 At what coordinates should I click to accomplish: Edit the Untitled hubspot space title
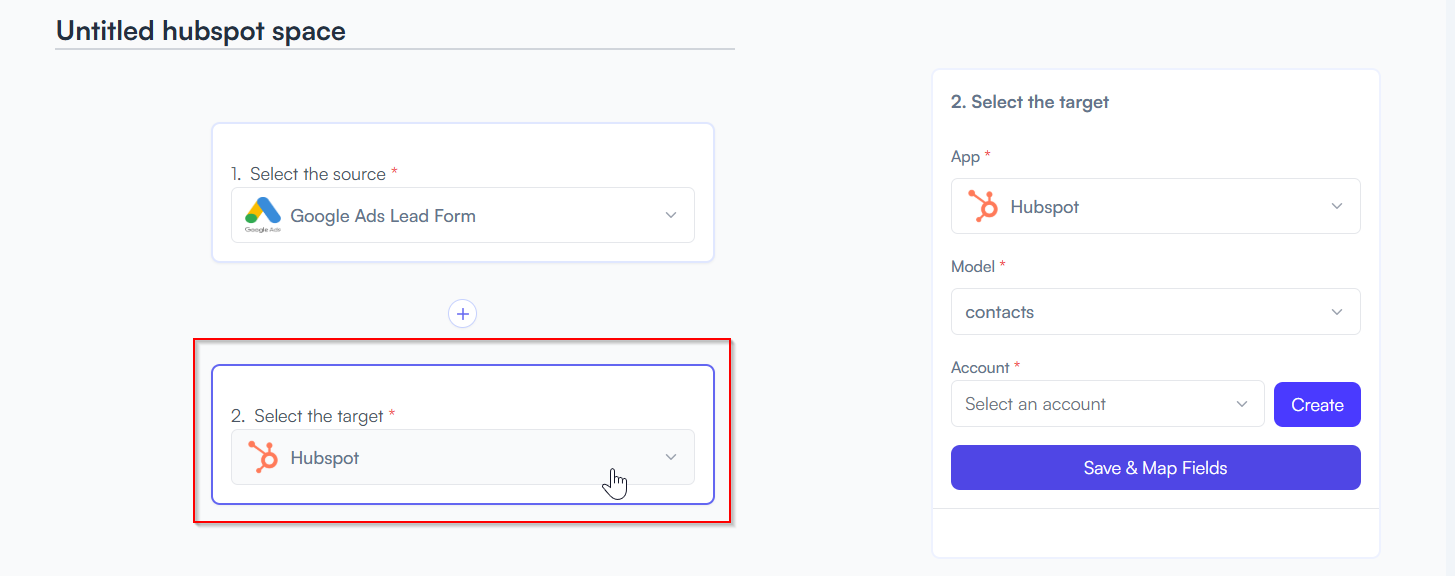pos(201,30)
